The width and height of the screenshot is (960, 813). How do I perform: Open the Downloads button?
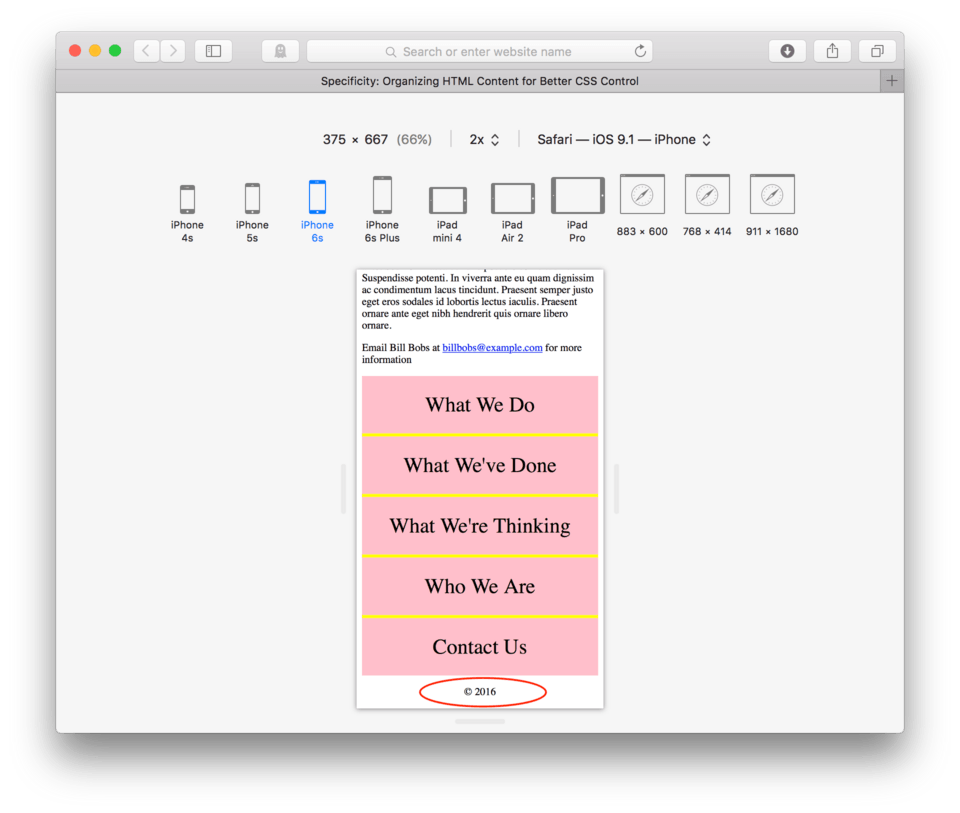click(x=787, y=51)
